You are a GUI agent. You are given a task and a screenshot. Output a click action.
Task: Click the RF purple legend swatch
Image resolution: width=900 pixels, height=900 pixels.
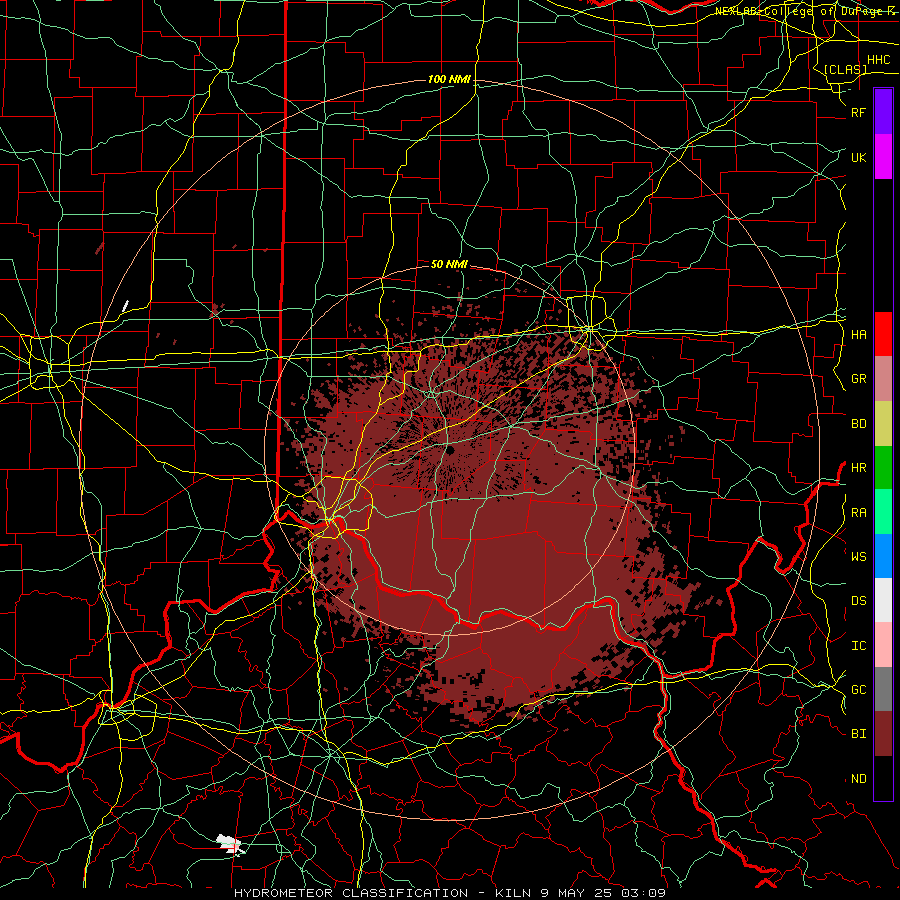[883, 112]
